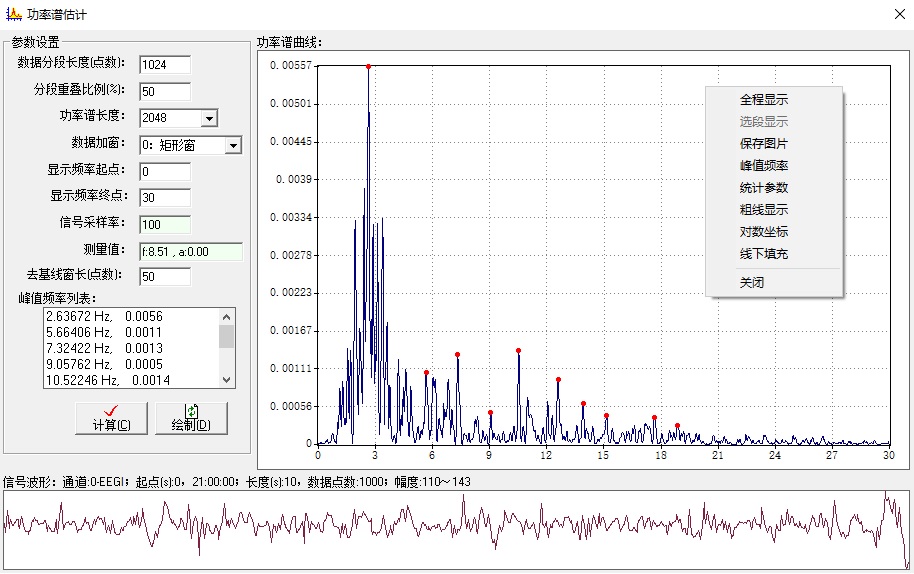Click the 显示频率终点 input field with 30

tap(165, 198)
